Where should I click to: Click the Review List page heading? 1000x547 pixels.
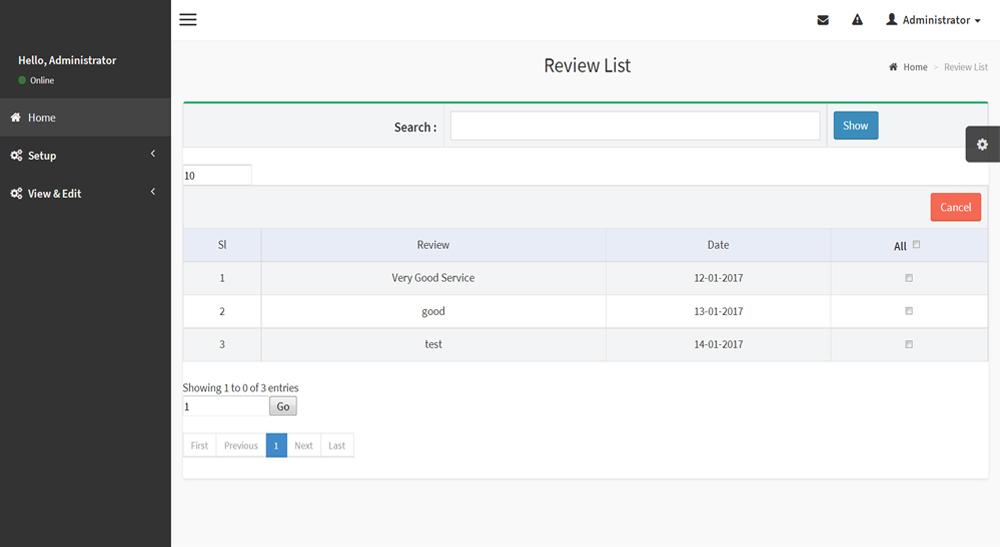point(587,65)
